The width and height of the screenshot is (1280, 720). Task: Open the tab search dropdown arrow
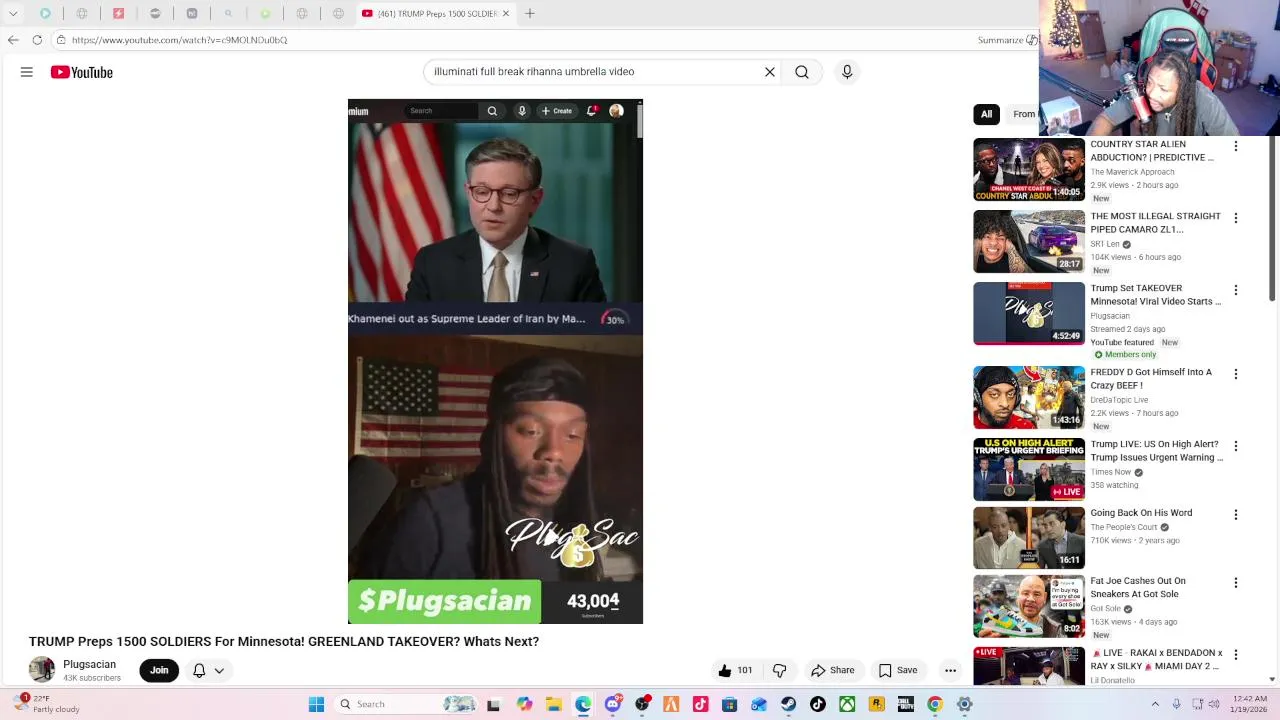(x=13, y=13)
